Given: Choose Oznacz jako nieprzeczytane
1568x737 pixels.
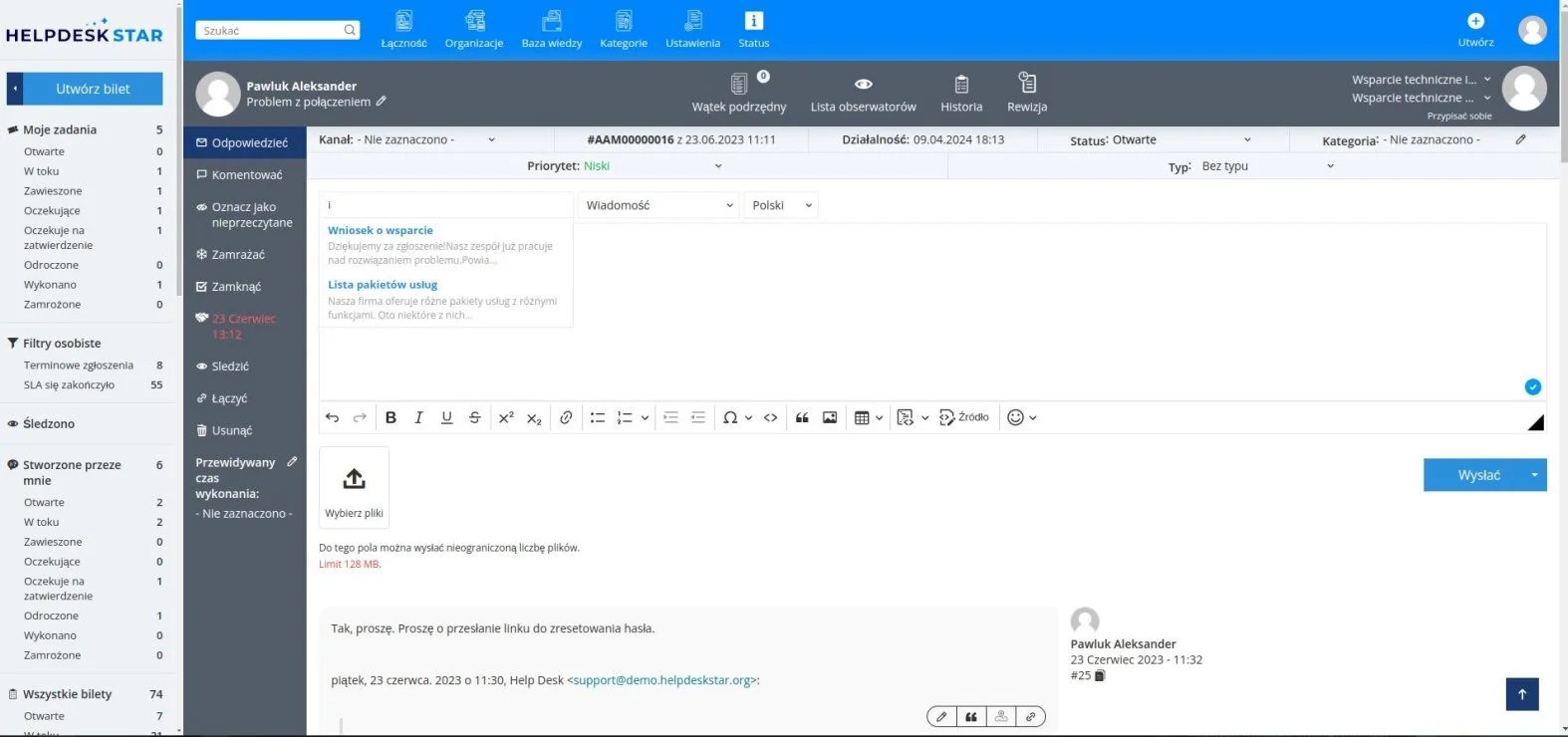Looking at the screenshot, I should (245, 215).
